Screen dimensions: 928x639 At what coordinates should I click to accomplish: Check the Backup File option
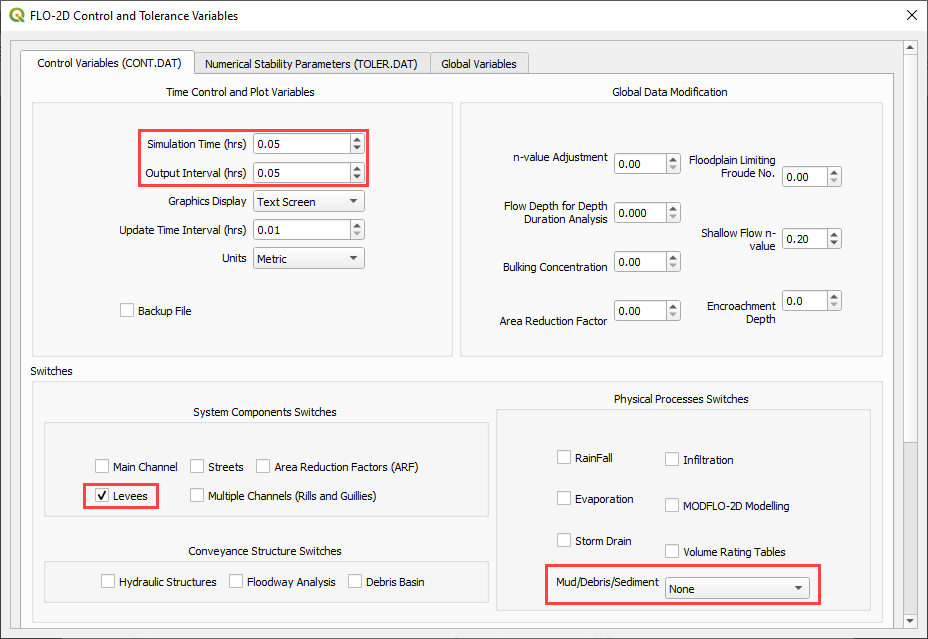tap(127, 311)
